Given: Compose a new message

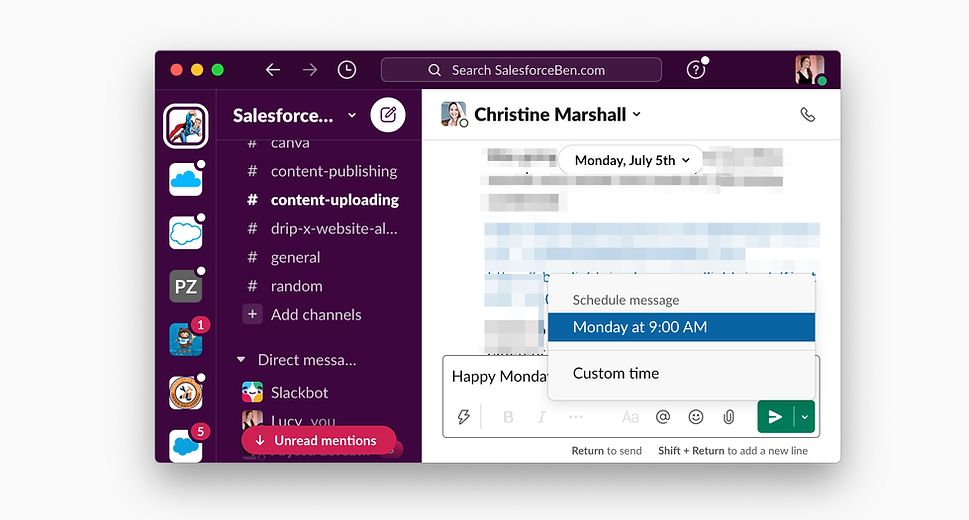Looking at the screenshot, I should [x=387, y=114].
